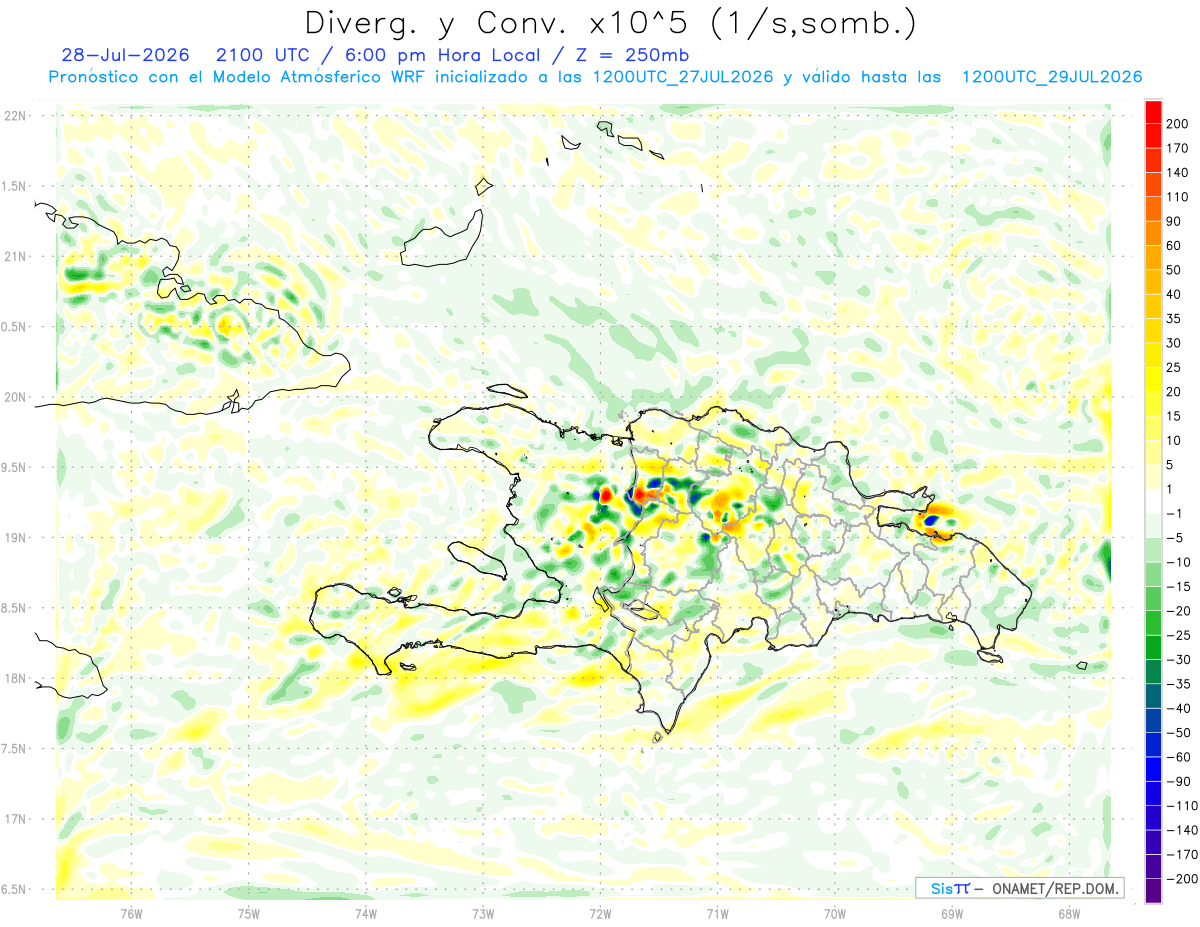Click the positive '170' color scale value
The height and width of the screenshot is (927, 1200).
1178,148
